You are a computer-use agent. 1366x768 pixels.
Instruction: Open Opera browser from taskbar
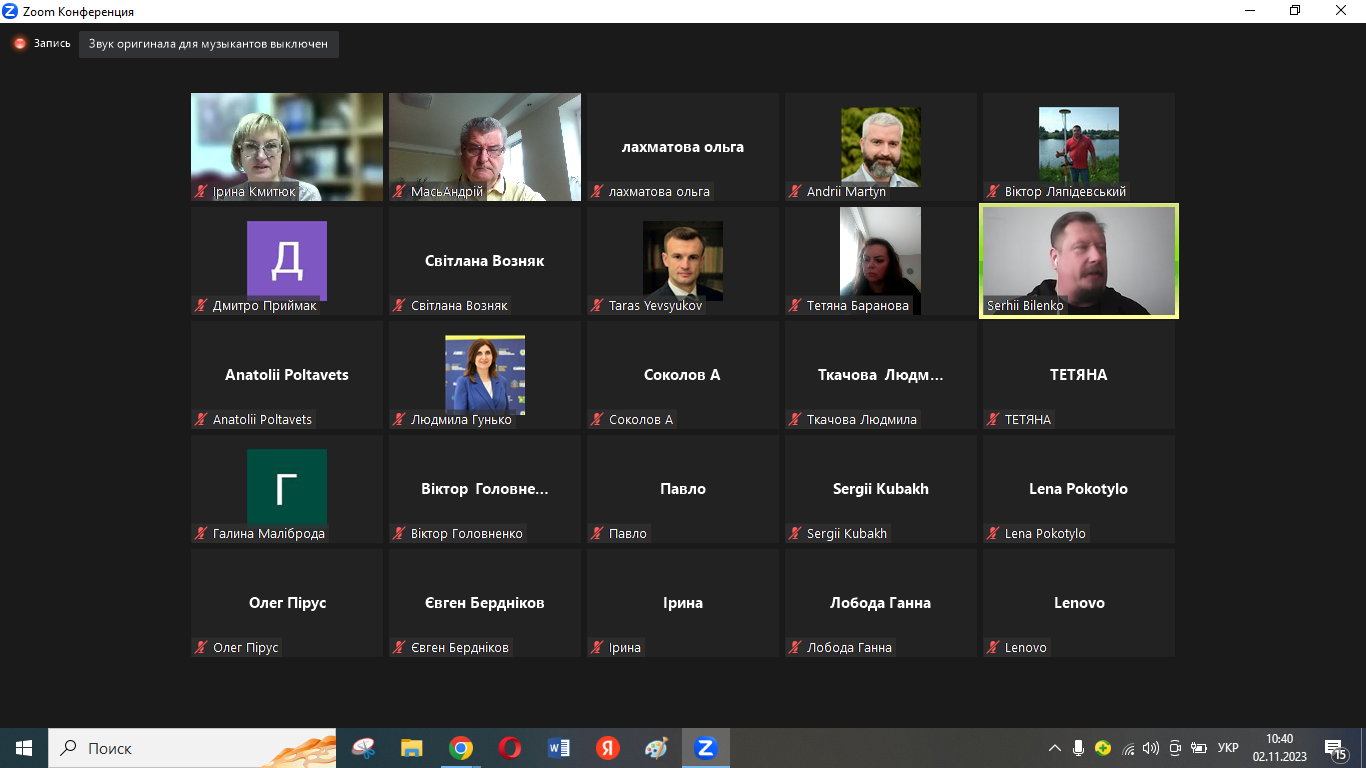[510, 748]
